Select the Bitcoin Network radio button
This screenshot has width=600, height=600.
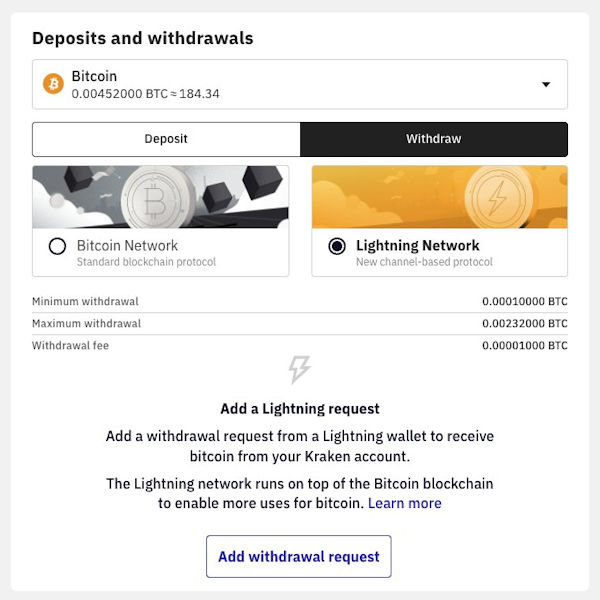57,246
